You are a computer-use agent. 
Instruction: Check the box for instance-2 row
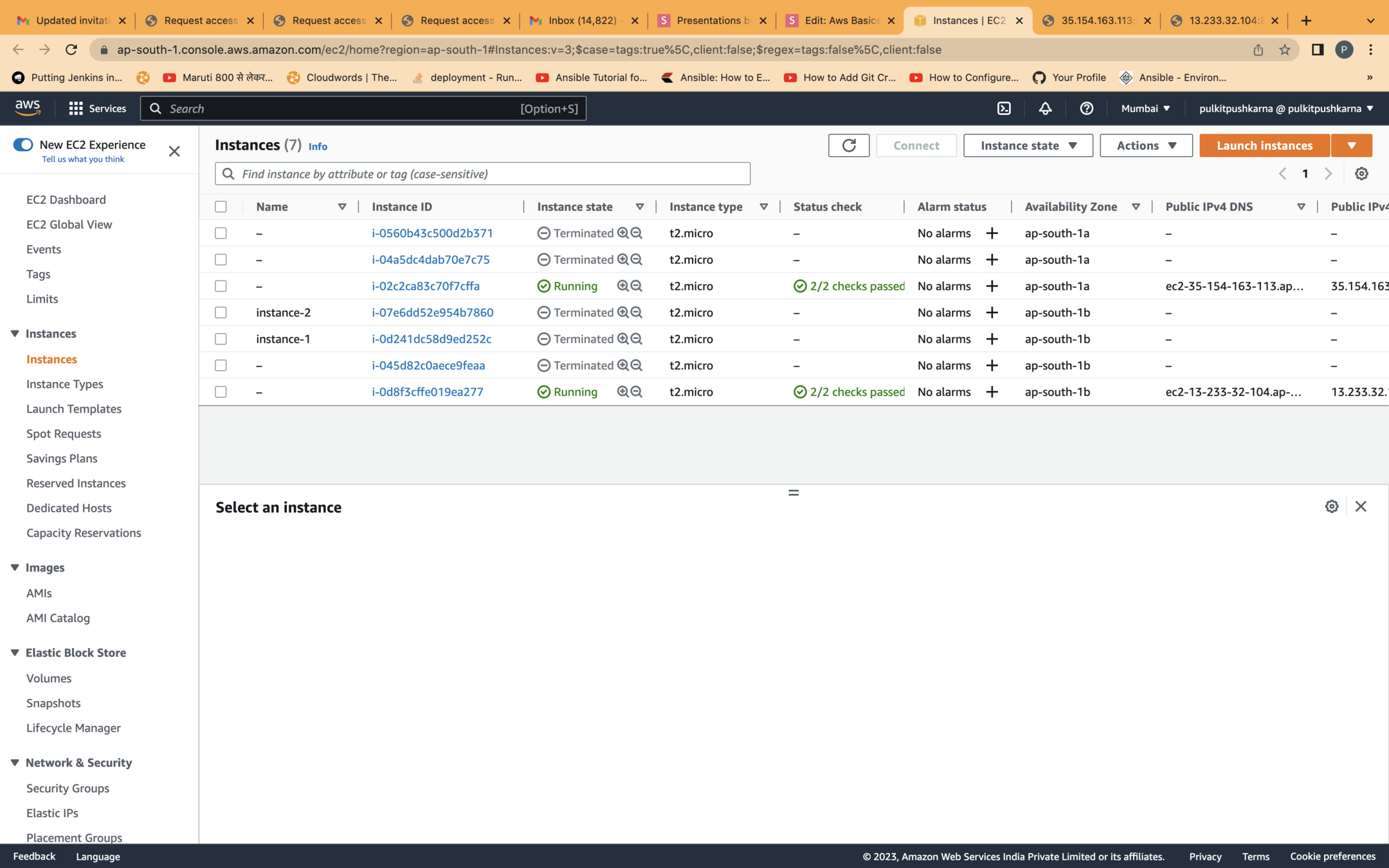click(x=221, y=312)
